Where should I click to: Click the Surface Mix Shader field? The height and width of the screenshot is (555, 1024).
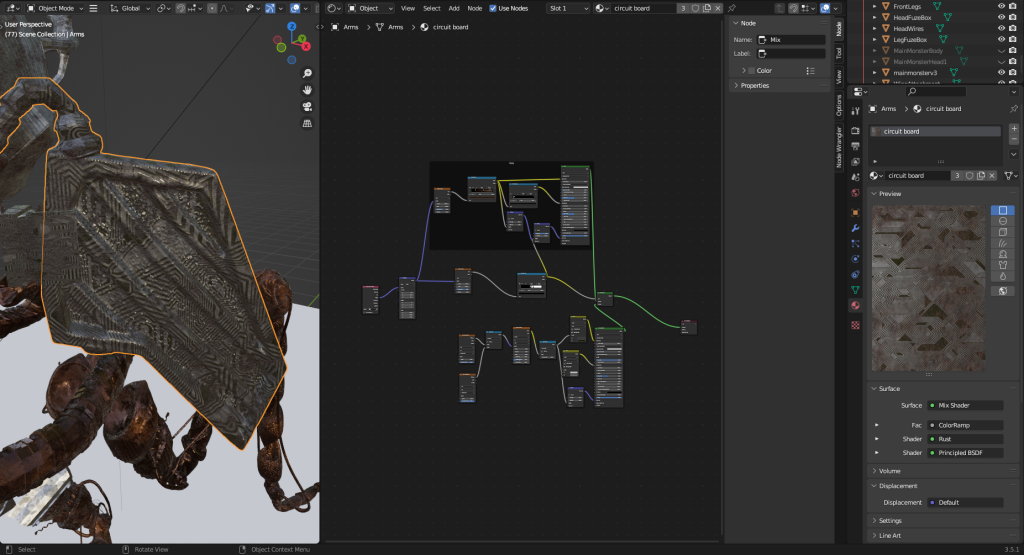point(965,405)
